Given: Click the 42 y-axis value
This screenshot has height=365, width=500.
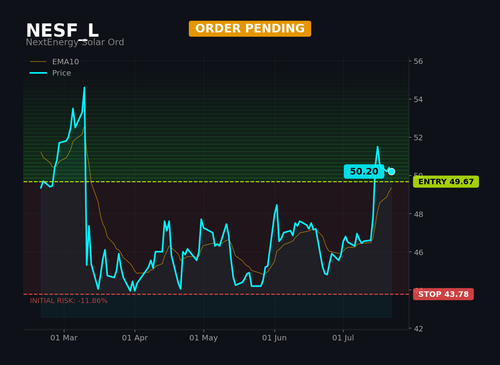Looking at the screenshot, I should 418,329.
